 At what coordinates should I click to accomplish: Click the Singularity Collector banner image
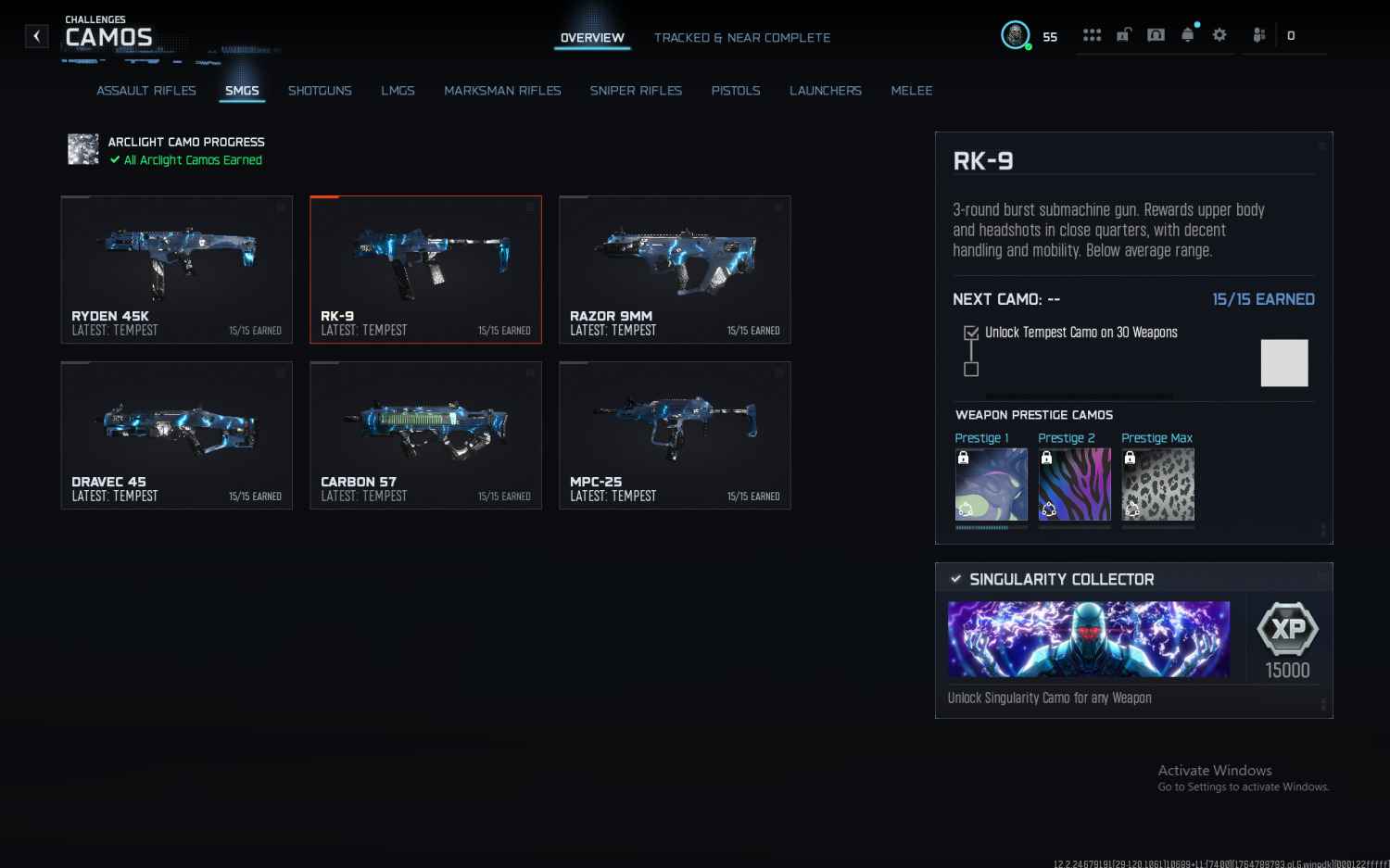tap(1088, 639)
